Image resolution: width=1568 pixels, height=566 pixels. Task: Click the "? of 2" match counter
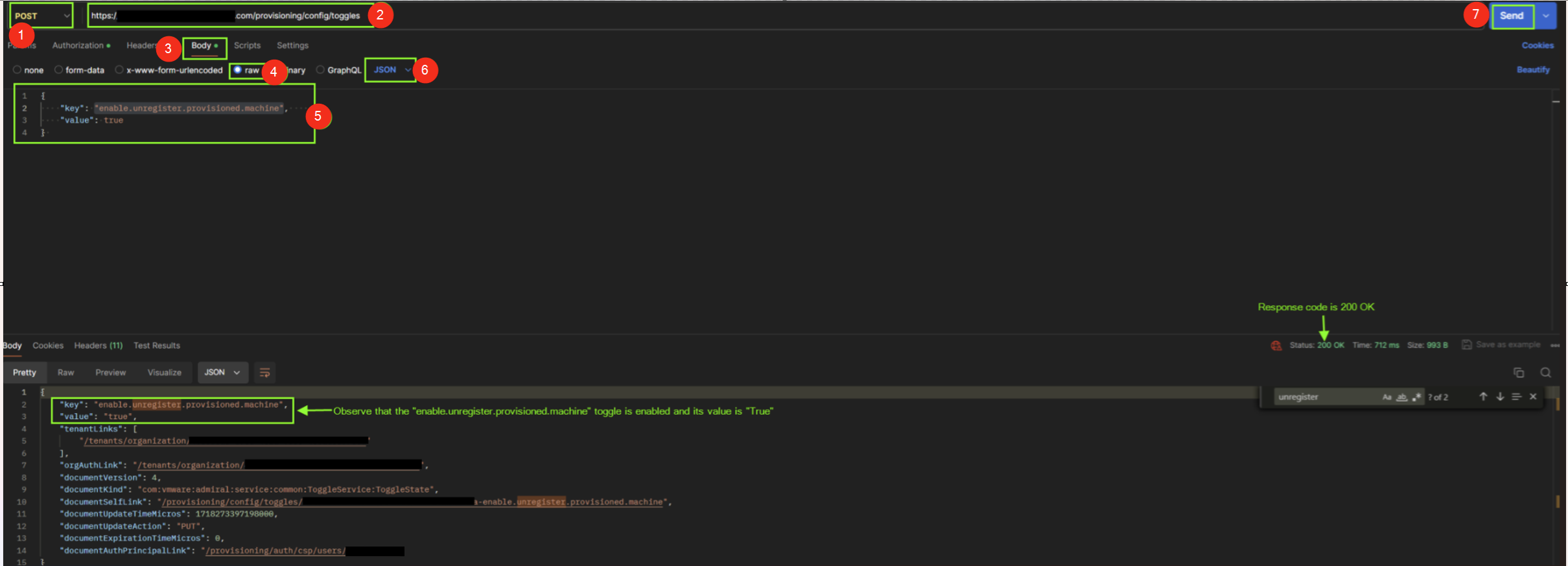pos(1438,397)
